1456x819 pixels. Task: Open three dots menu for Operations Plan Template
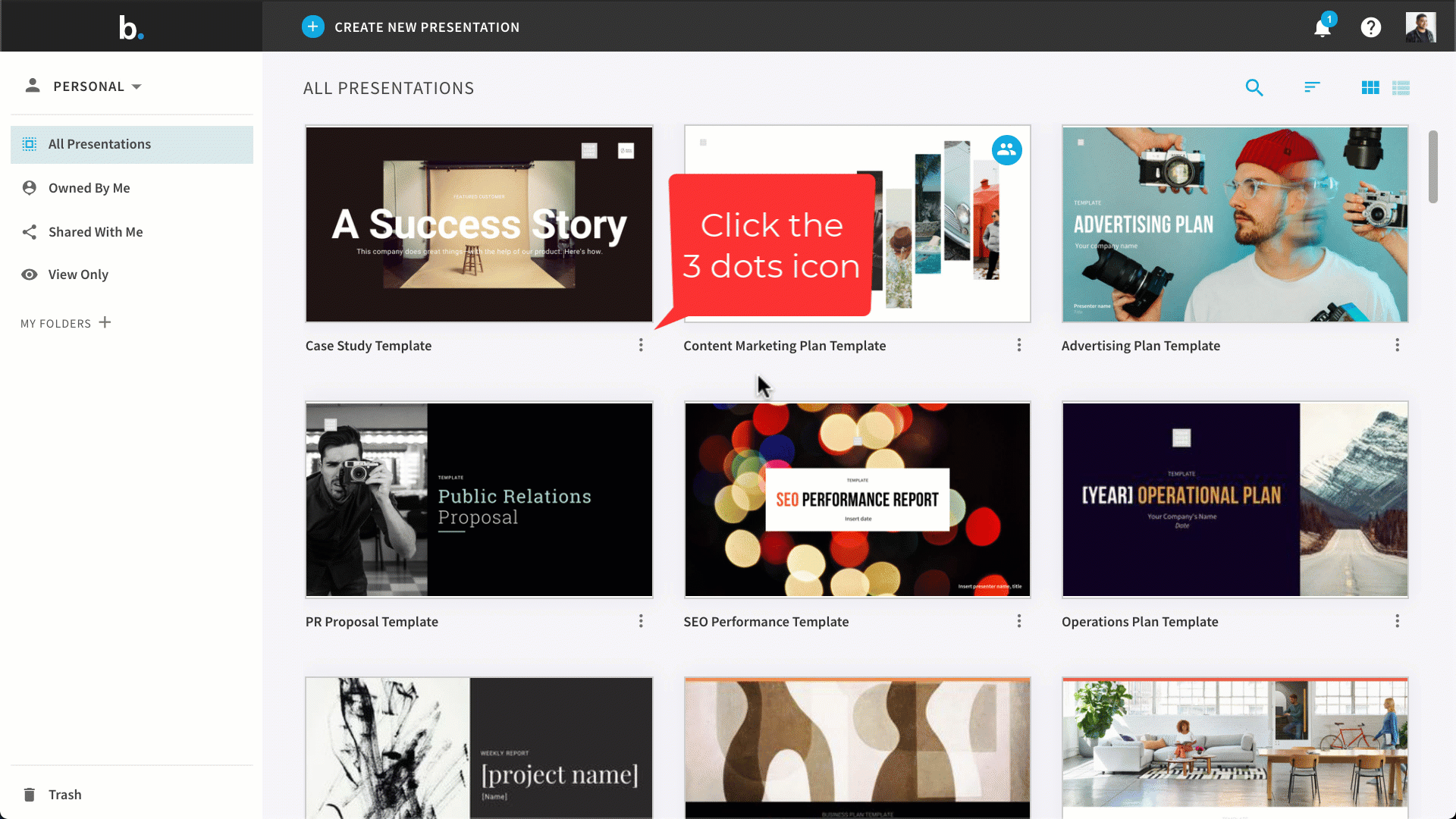click(x=1398, y=621)
